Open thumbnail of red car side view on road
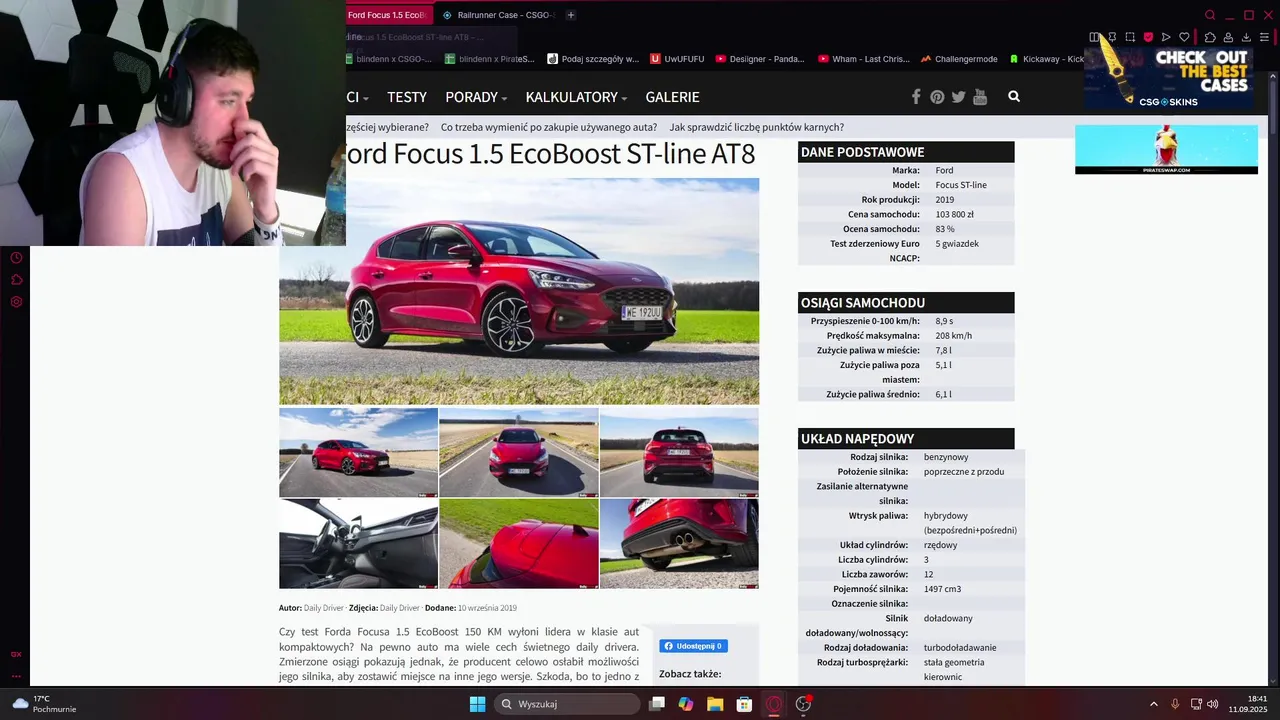This screenshot has height=720, width=1280. coord(358,452)
